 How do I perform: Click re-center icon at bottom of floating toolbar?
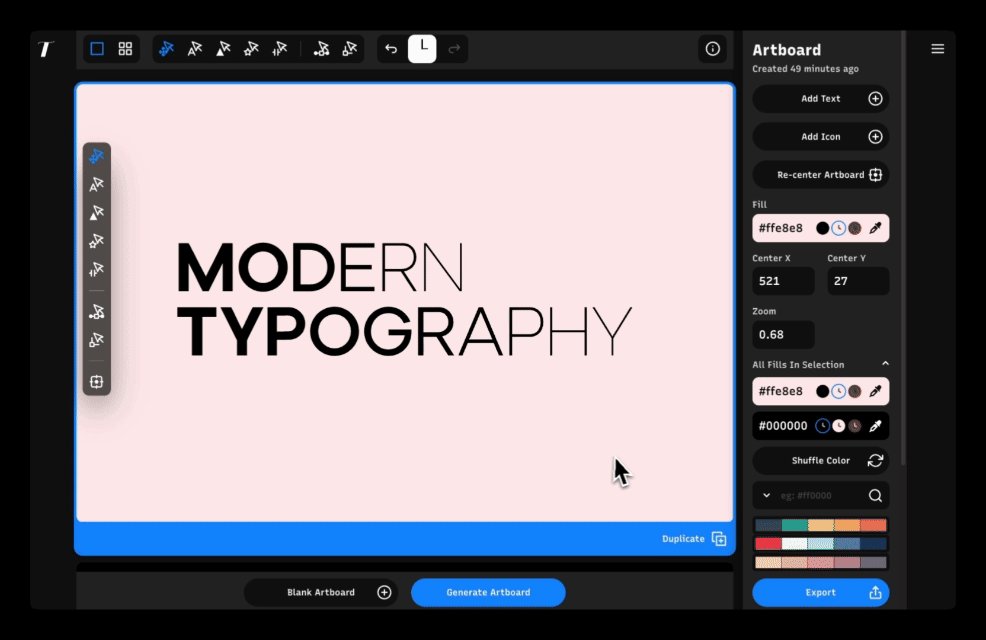coord(96,382)
